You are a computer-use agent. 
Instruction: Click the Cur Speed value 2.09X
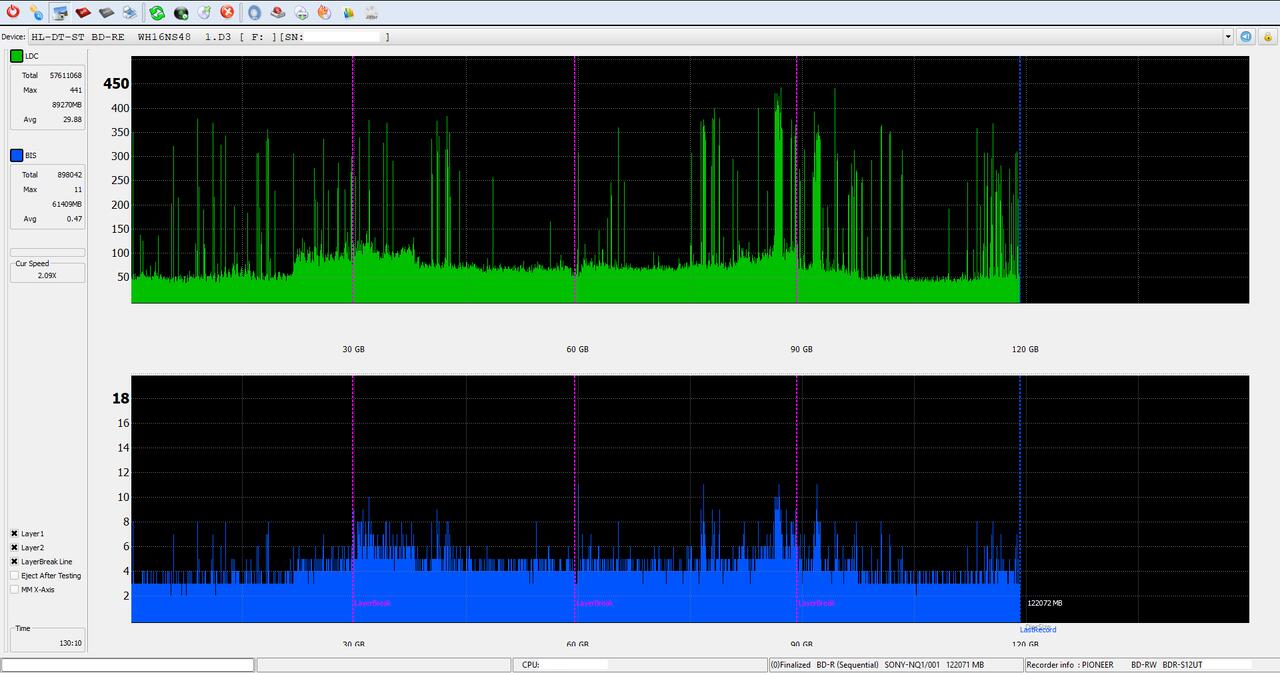tap(47, 275)
